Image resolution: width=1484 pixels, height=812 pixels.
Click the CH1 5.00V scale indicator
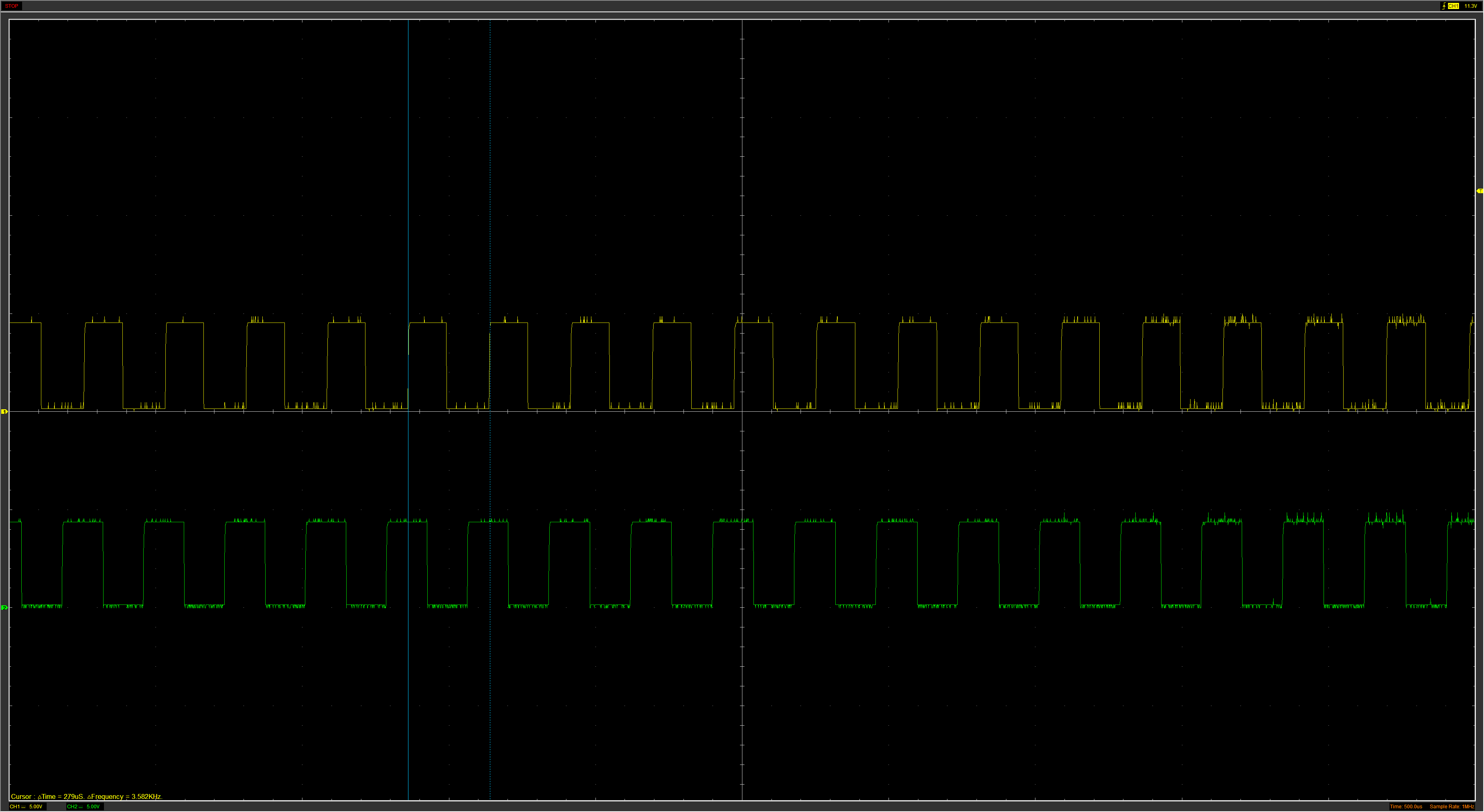click(36, 806)
